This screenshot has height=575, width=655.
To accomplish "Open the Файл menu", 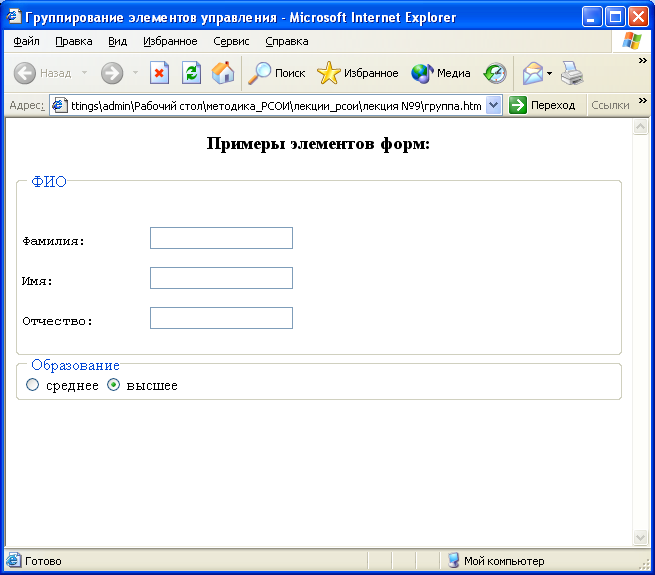I will click(27, 41).
